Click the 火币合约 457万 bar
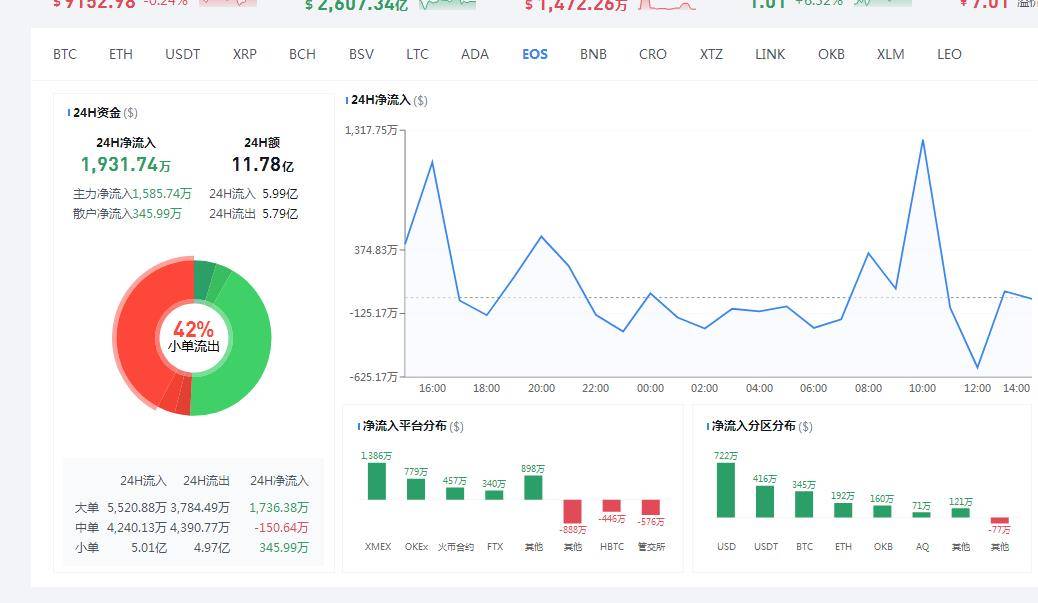This screenshot has width=1038, height=603. [x=455, y=494]
